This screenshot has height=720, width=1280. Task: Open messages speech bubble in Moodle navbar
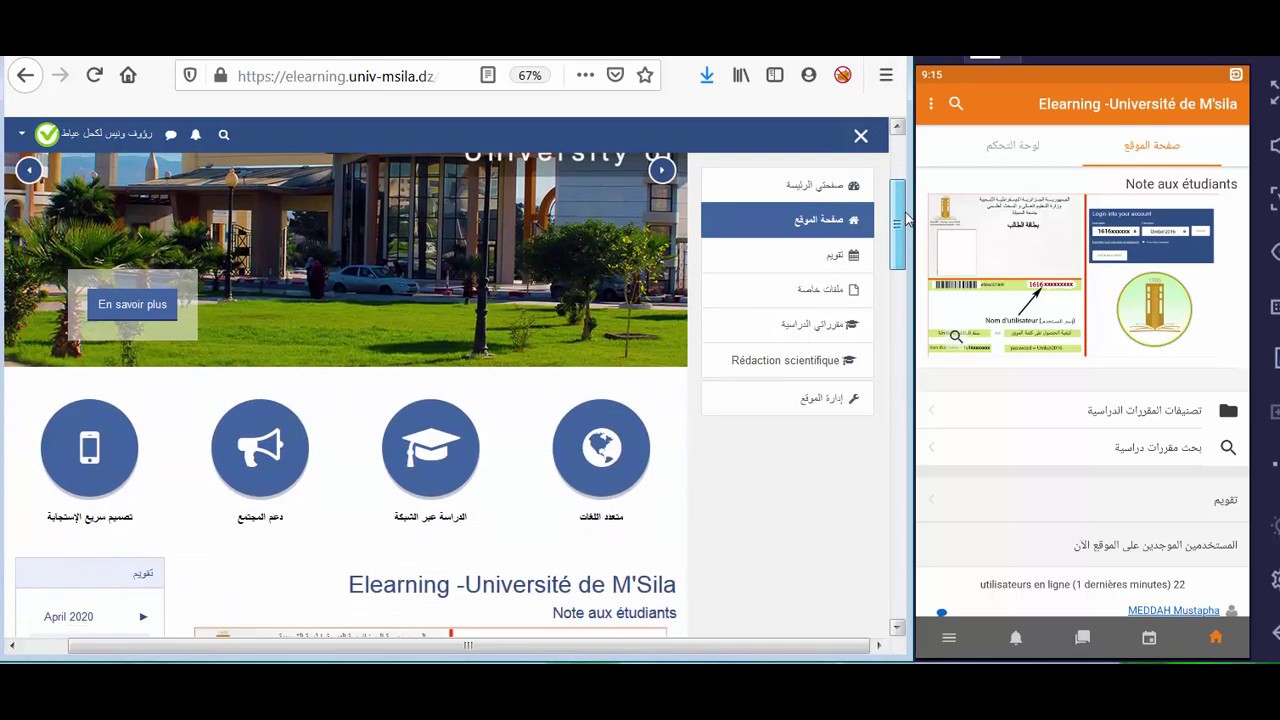[171, 135]
